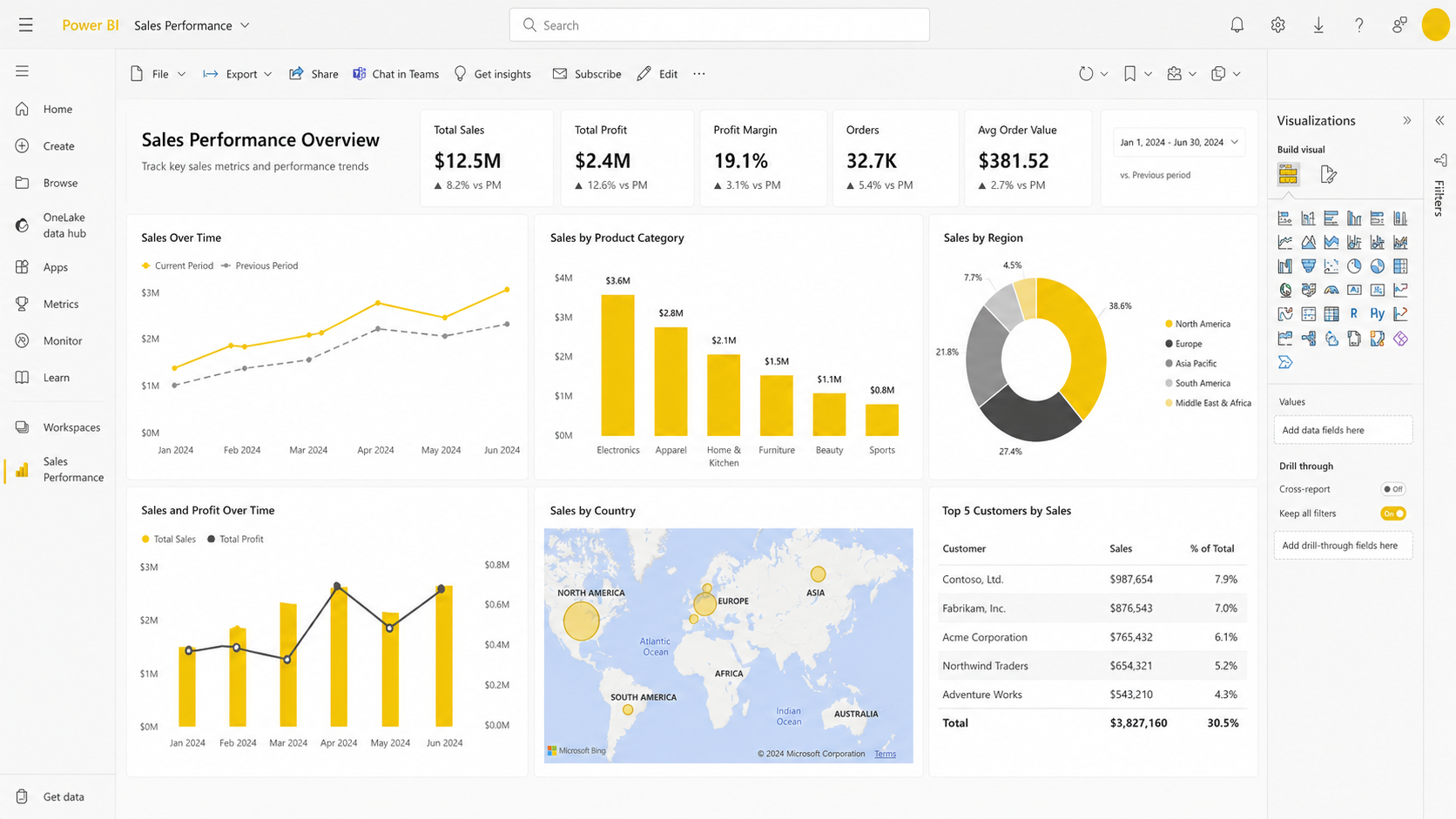1456x819 pixels.
Task: Select the Build visual fields icon
Action: [x=1288, y=174]
